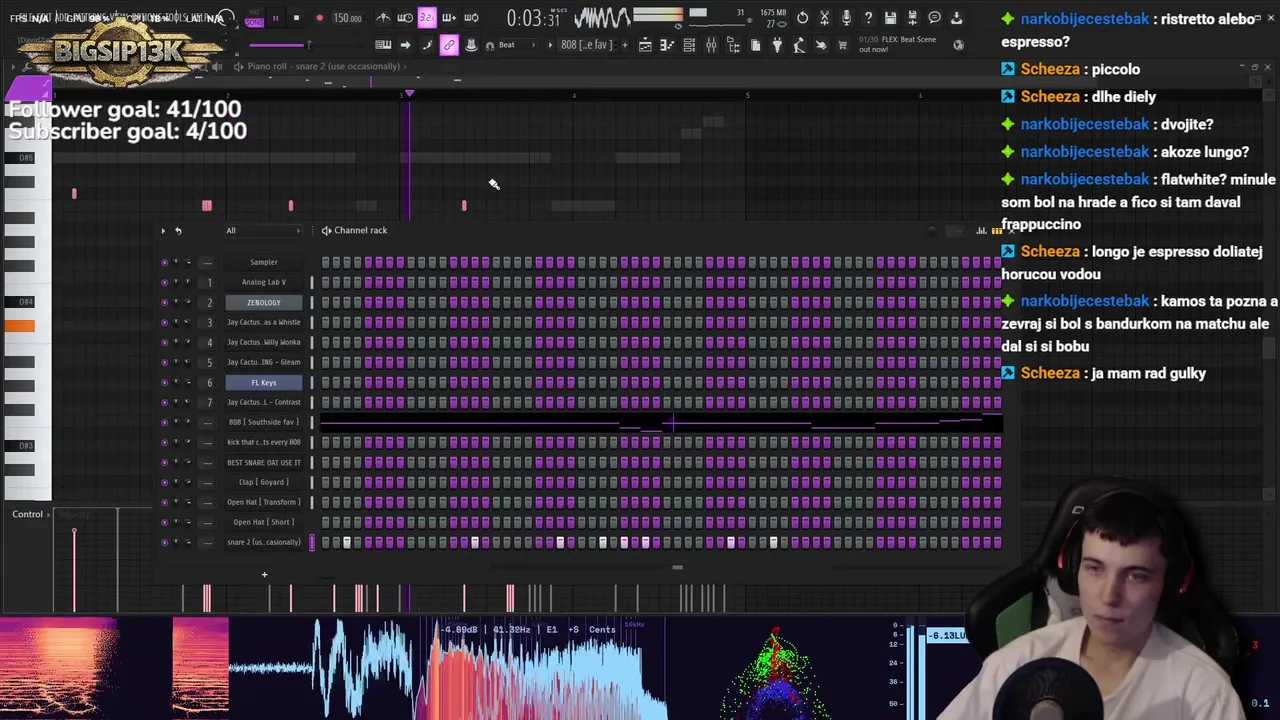
Task: Click the 0:03:31 time display
Action: pos(535,18)
